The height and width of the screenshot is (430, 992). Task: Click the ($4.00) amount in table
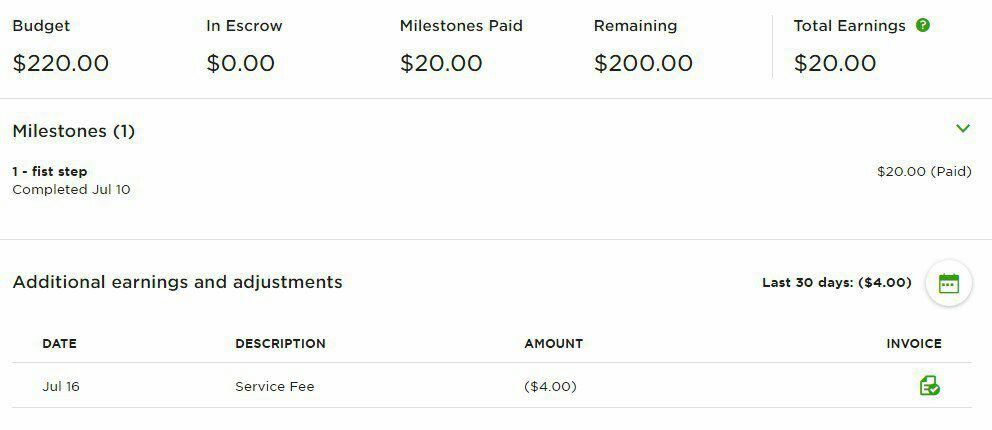550,386
